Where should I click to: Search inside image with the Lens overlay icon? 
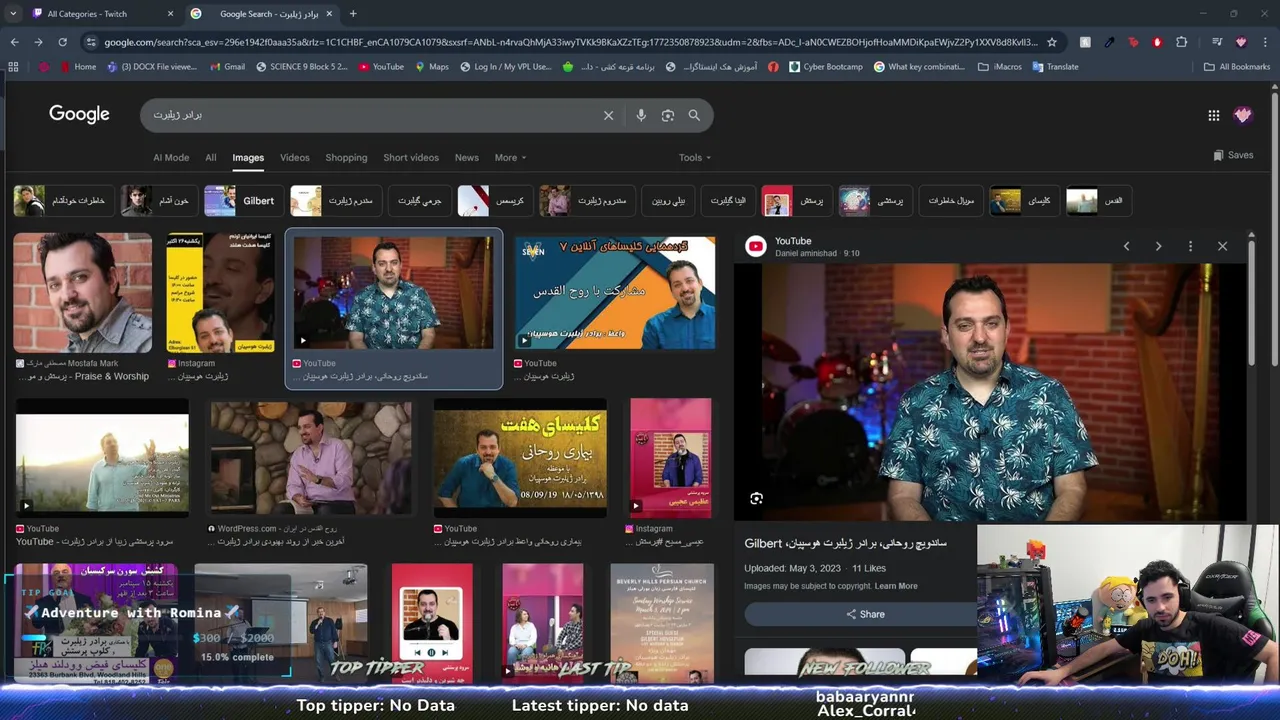757,498
